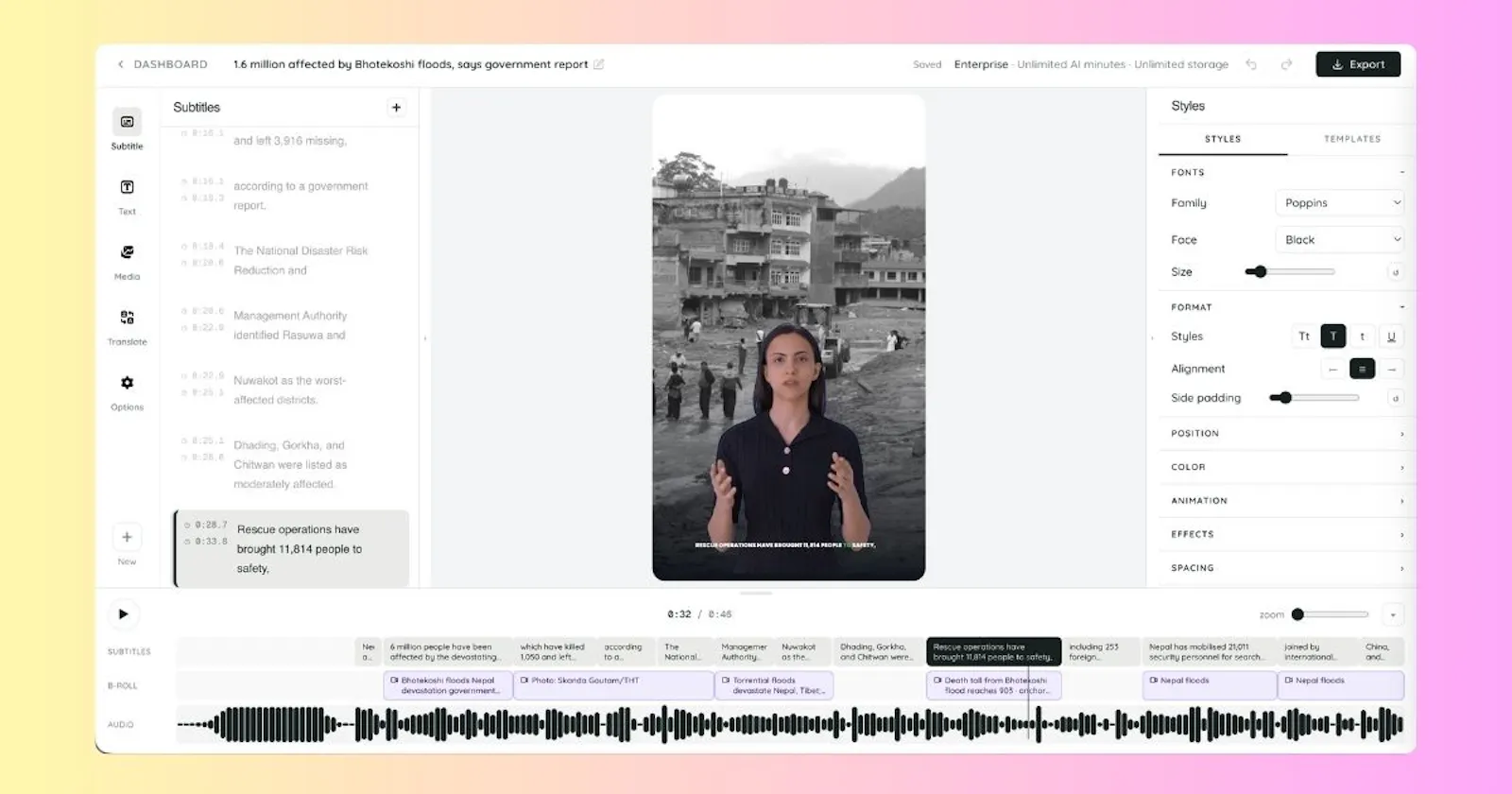Open the Options gear in the sidebar
This screenshot has height=794, width=1512.
pos(127,390)
